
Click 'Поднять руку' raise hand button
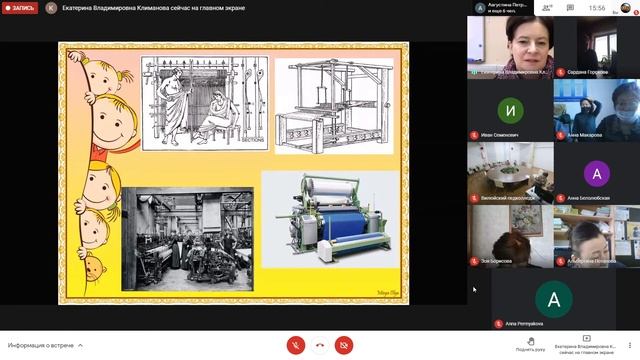click(531, 344)
